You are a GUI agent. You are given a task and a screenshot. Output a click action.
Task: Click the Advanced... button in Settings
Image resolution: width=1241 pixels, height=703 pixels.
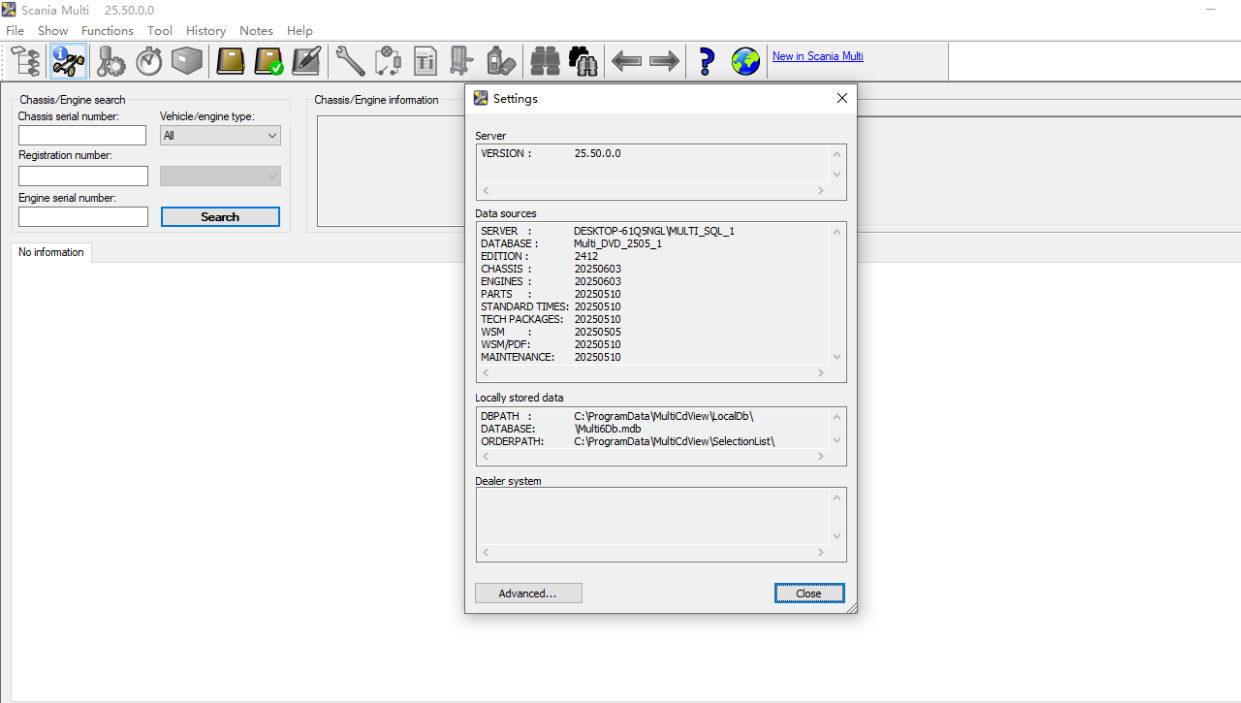coord(528,593)
